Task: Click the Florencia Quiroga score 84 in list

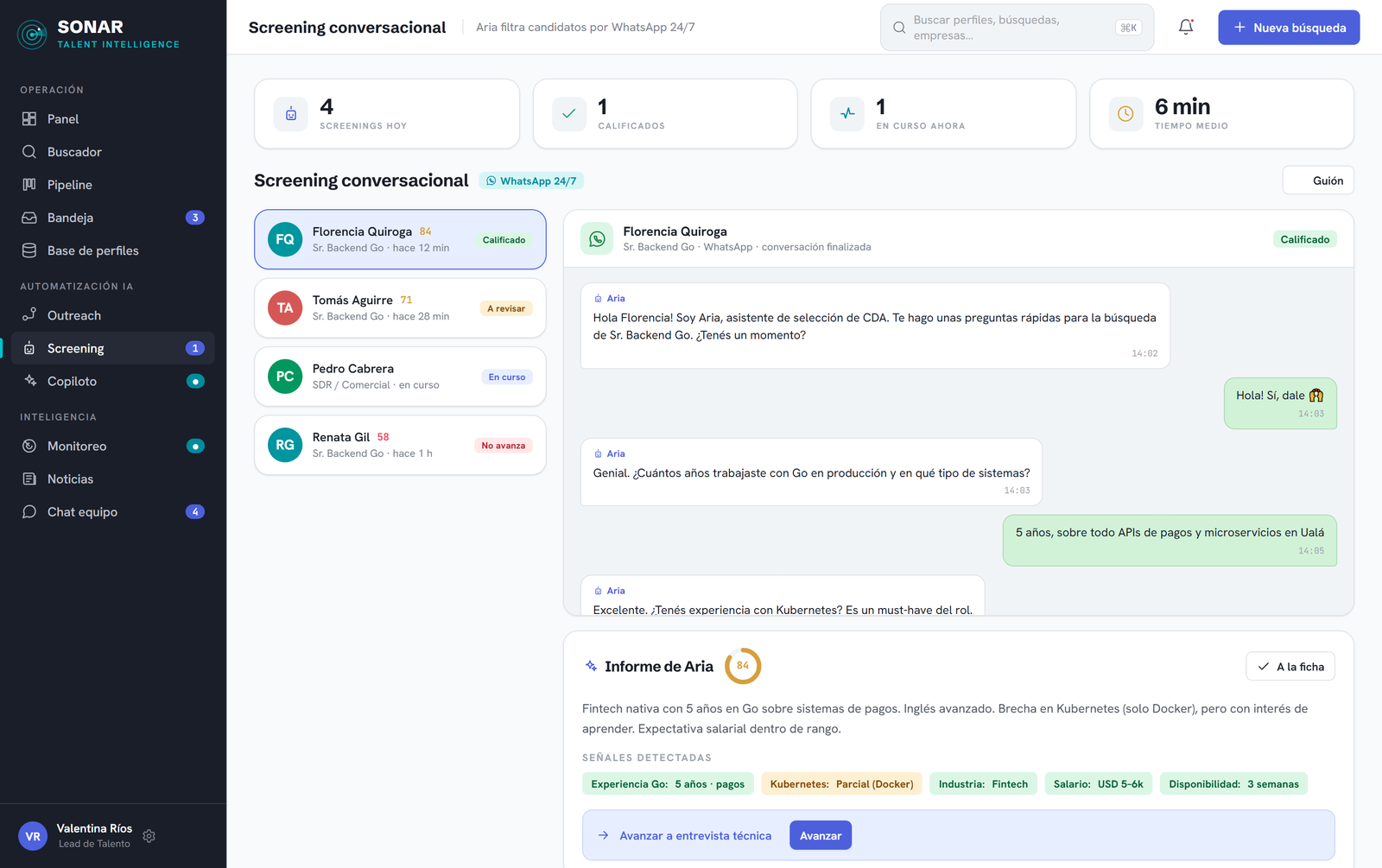Action: tap(426, 231)
